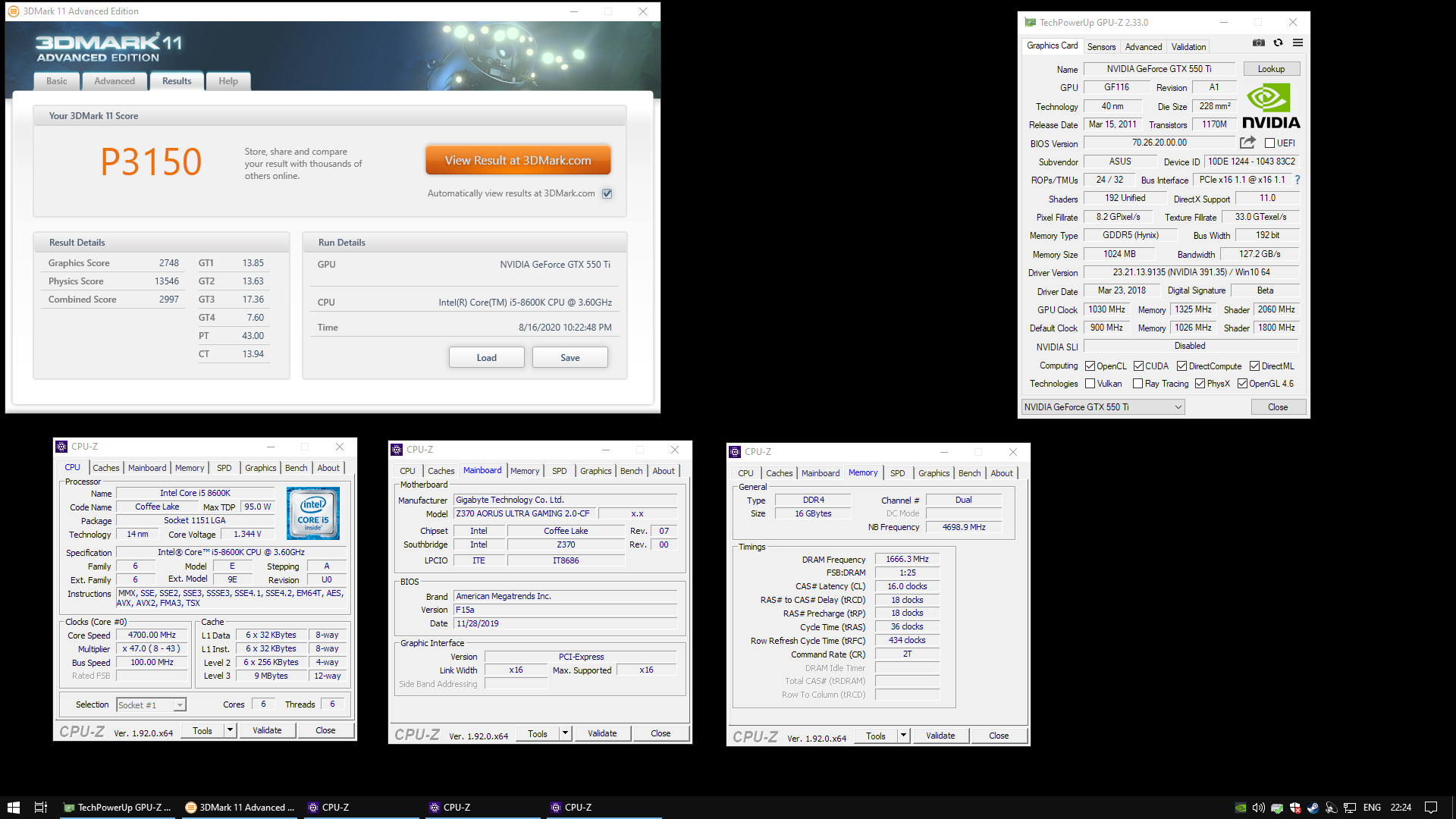The height and width of the screenshot is (819, 1456).
Task: Click the Close button in GPU-Z
Action: (1278, 407)
